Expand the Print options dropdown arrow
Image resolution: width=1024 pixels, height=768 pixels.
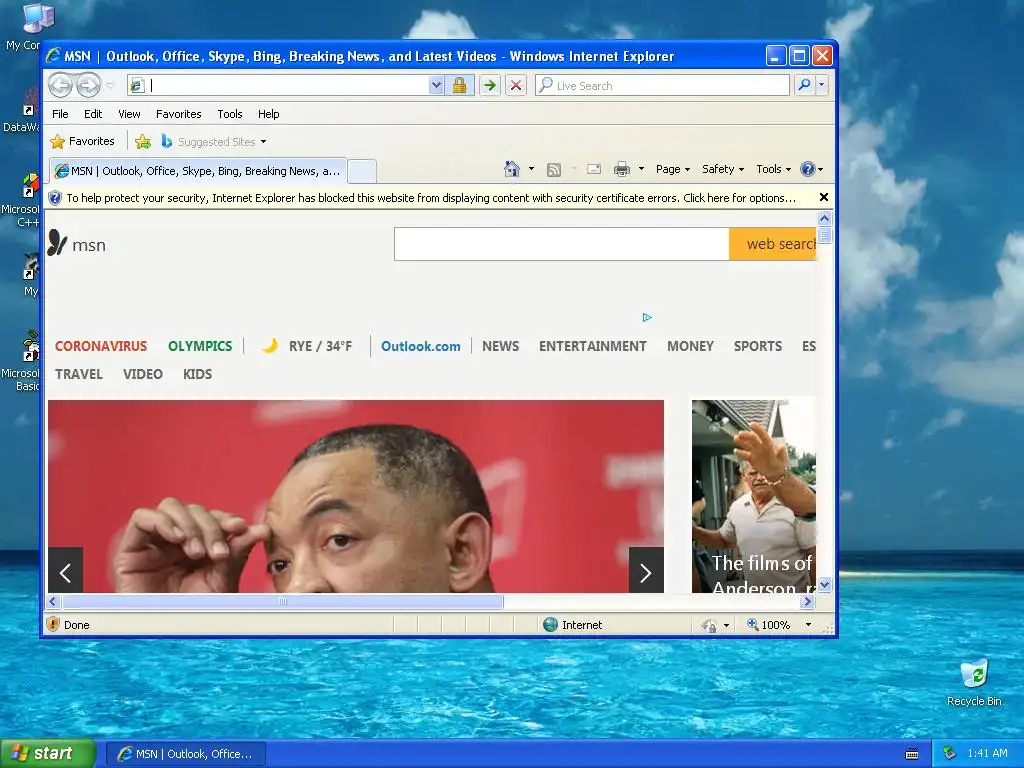(x=641, y=169)
